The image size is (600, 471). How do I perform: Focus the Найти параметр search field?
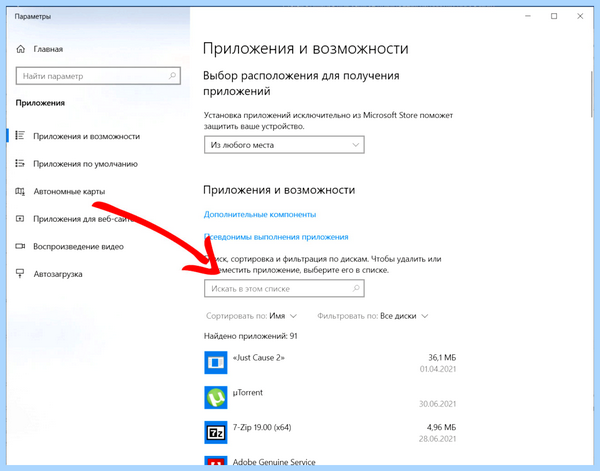[x=98, y=76]
